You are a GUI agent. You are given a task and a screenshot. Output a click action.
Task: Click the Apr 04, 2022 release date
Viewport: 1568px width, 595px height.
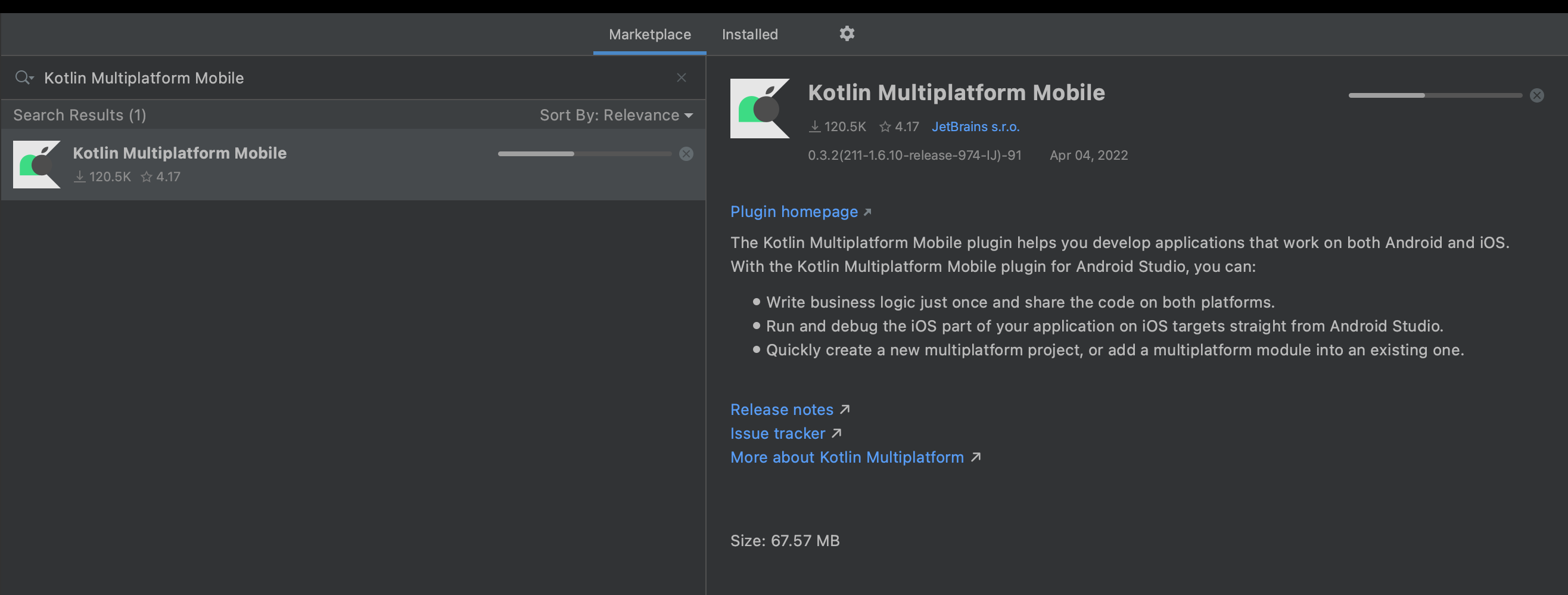(1088, 155)
